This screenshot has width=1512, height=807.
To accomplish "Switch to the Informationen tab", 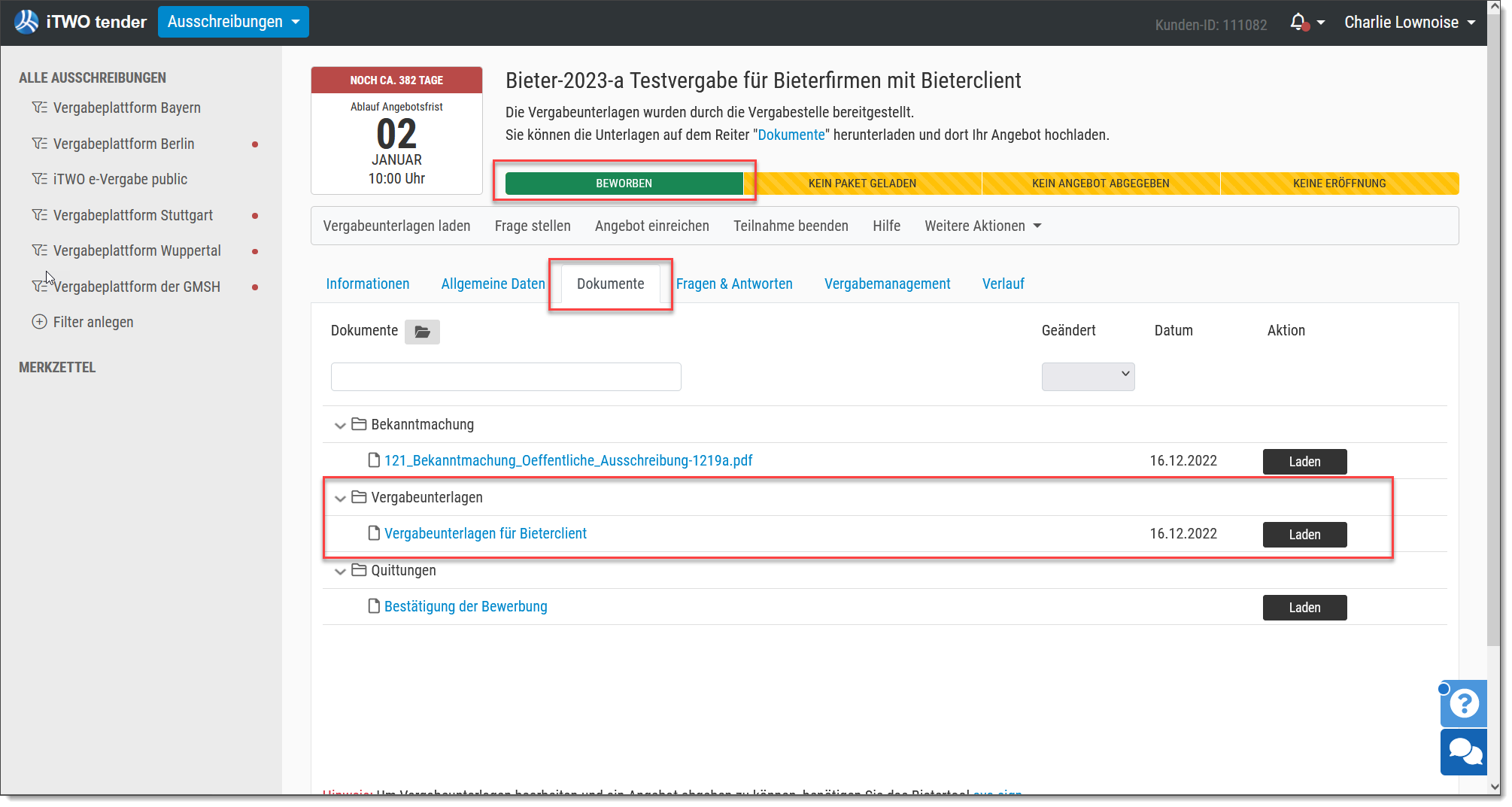I will (368, 284).
